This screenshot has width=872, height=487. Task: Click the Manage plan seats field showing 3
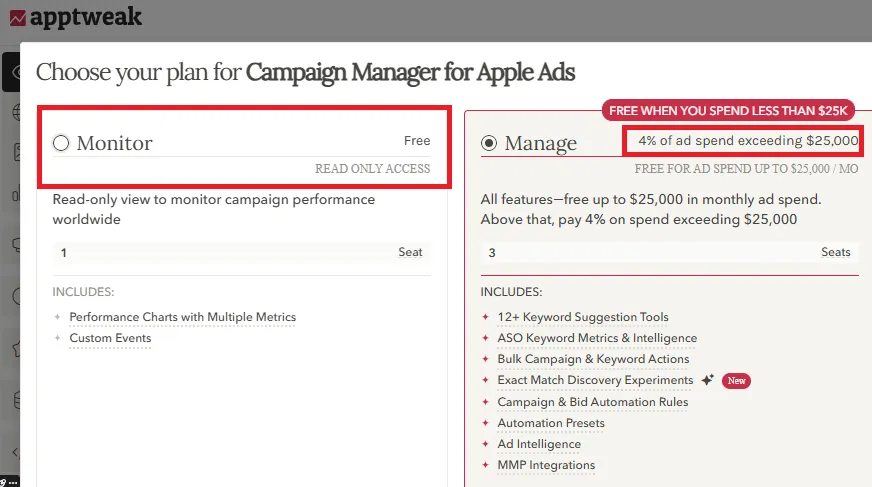[669, 252]
